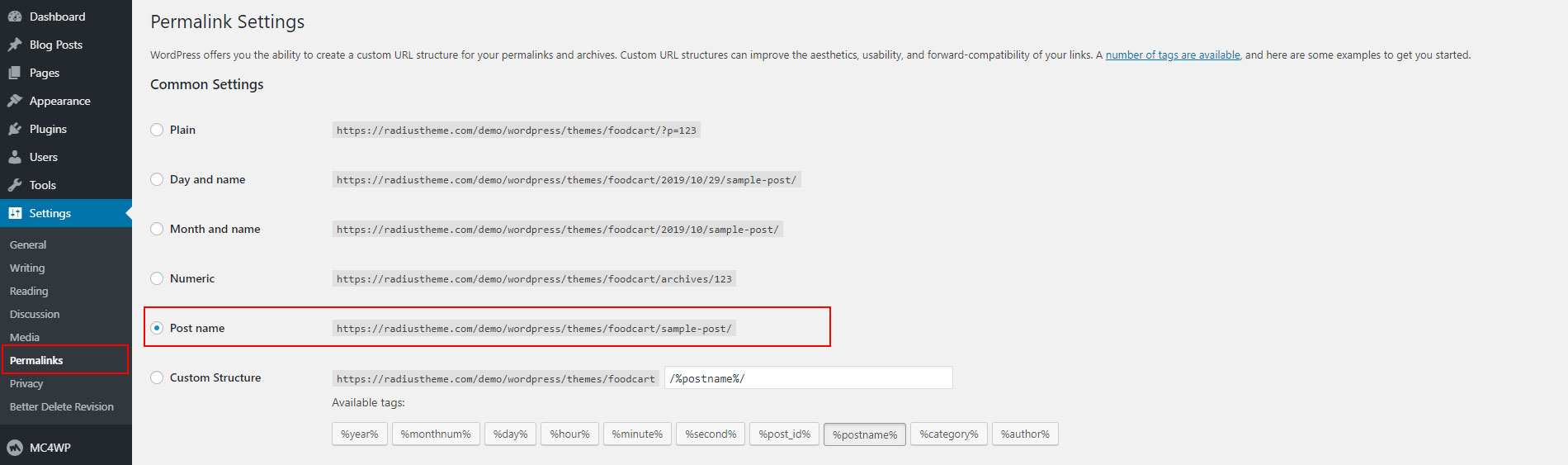Click the Plugins plug icon
The width and height of the screenshot is (1568, 465).
(15, 129)
